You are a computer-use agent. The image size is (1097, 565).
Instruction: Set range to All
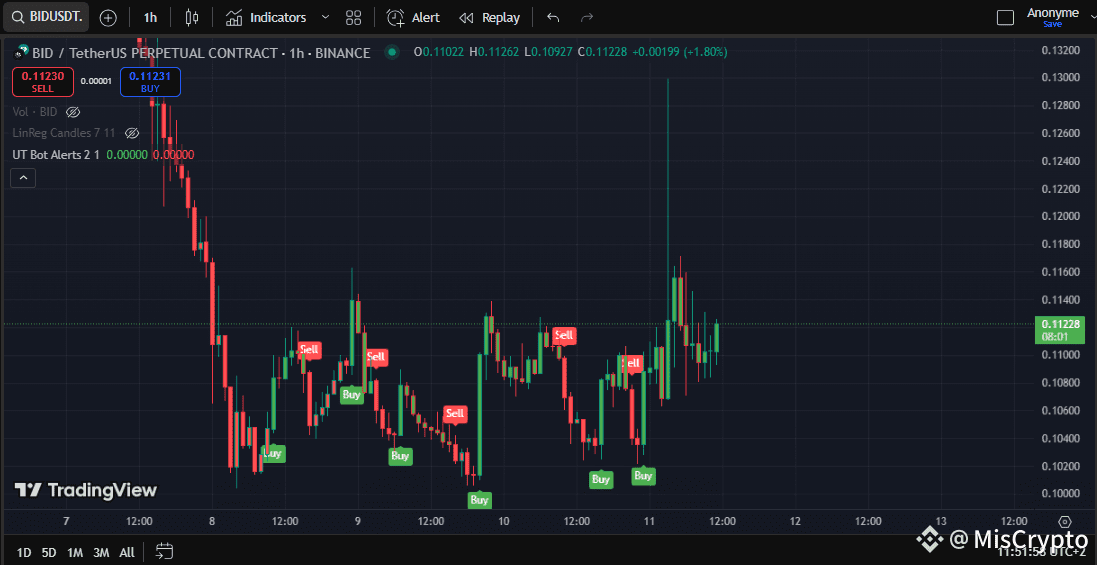coord(127,552)
